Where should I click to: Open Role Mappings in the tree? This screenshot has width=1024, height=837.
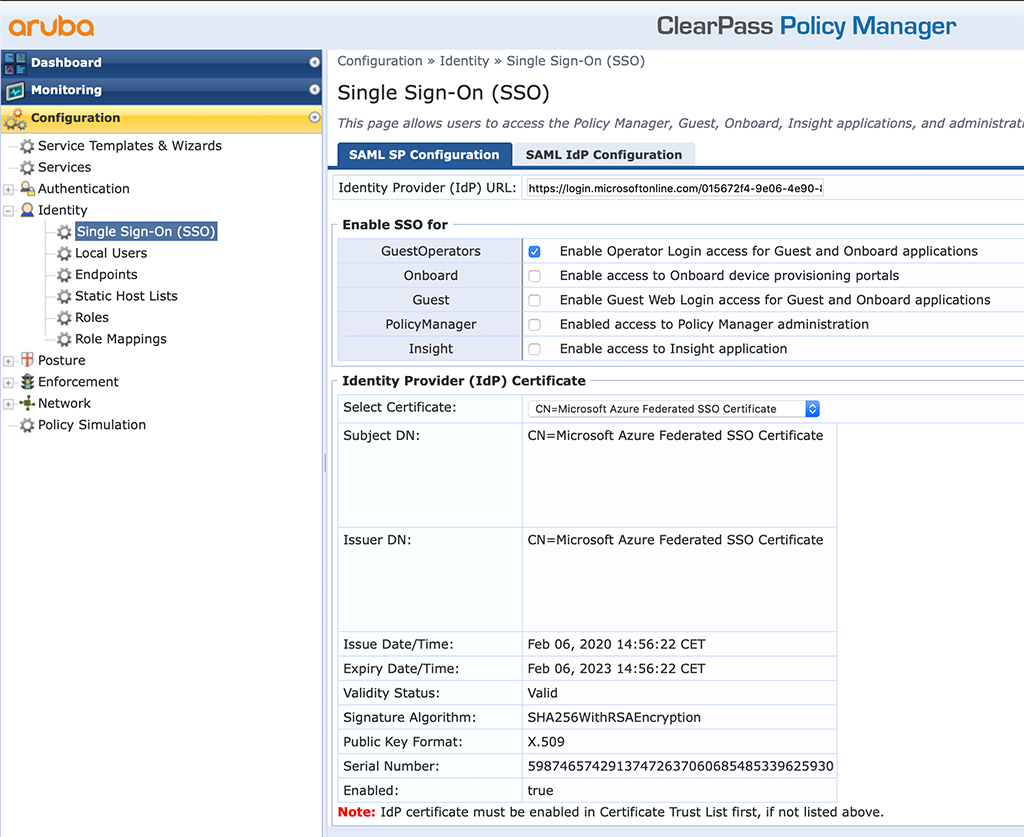coord(121,340)
